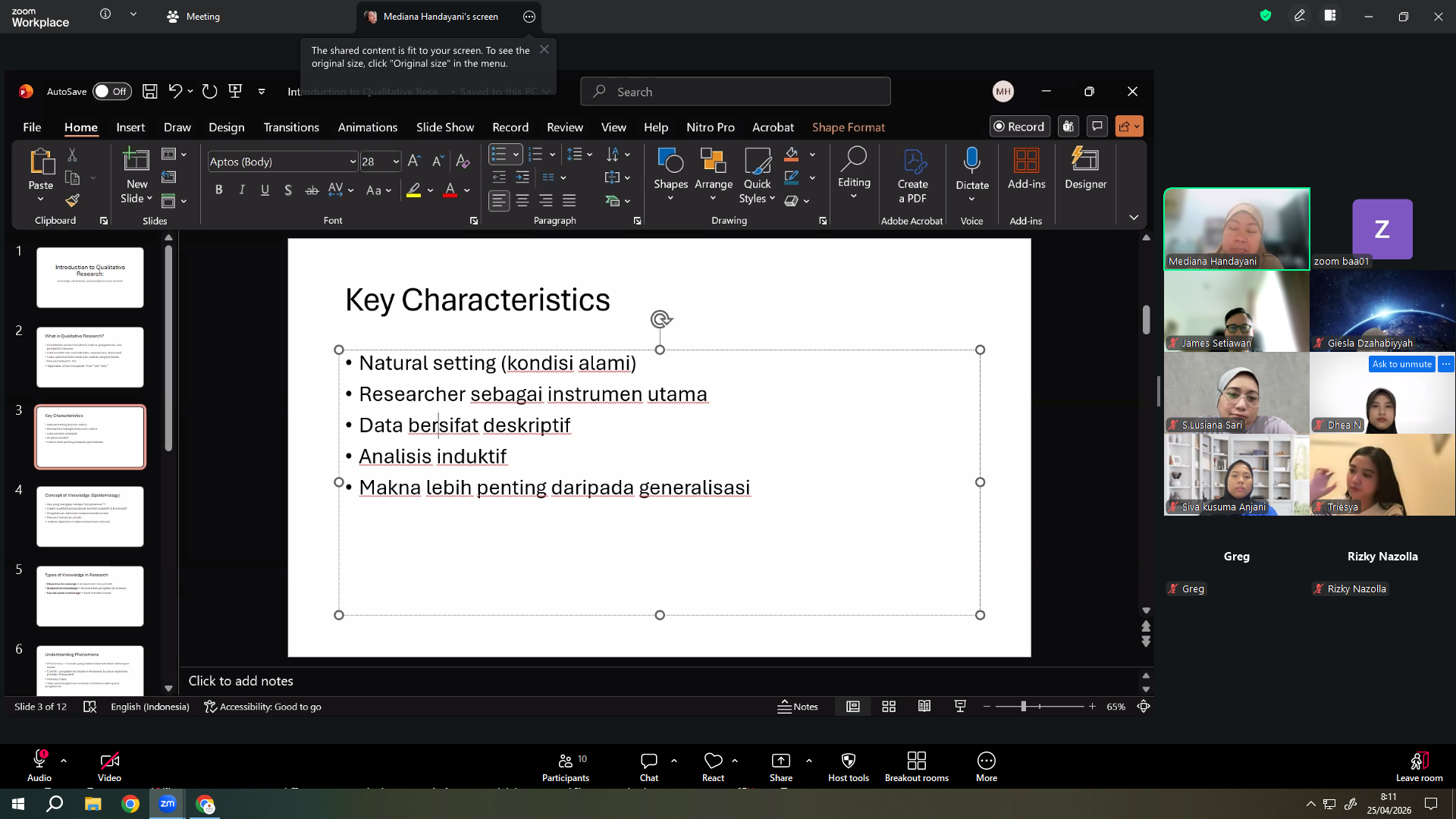Open Zoom Chat panel

point(649,767)
